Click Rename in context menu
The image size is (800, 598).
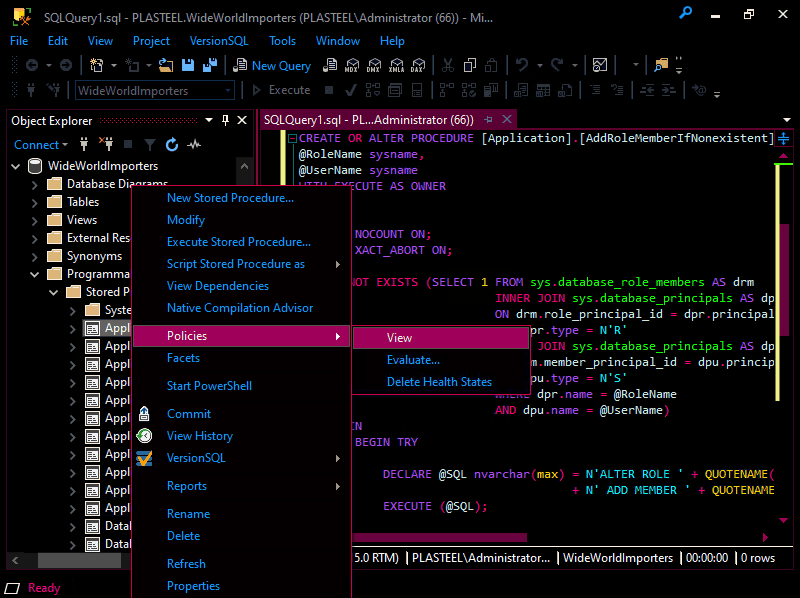click(241, 514)
